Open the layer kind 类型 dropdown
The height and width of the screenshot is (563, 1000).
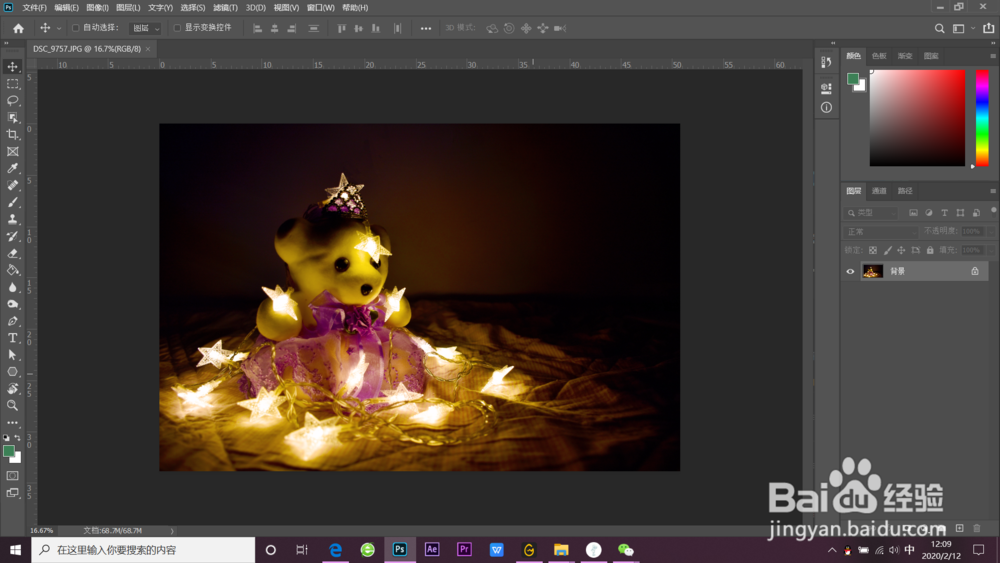coord(871,213)
